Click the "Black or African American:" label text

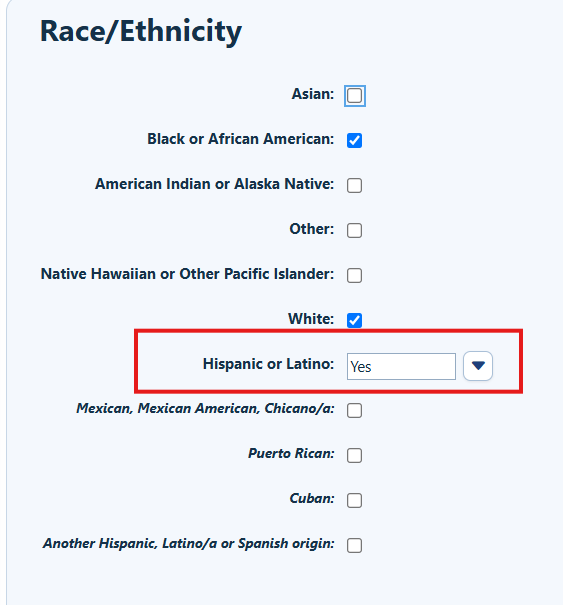241,139
